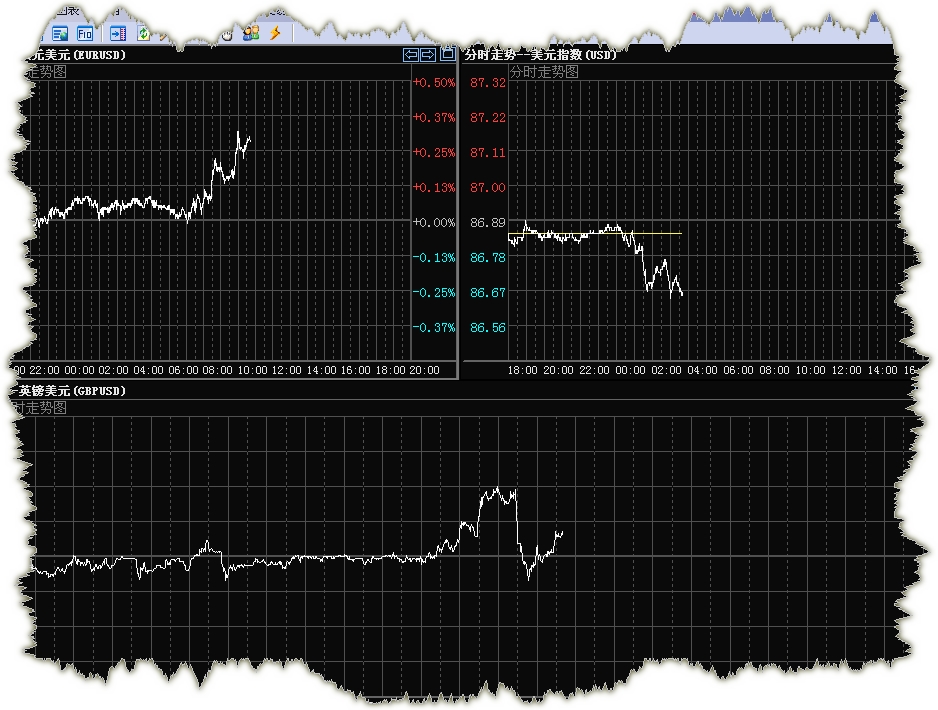Click the 87.32 price label
938x710 pixels.
point(488,83)
